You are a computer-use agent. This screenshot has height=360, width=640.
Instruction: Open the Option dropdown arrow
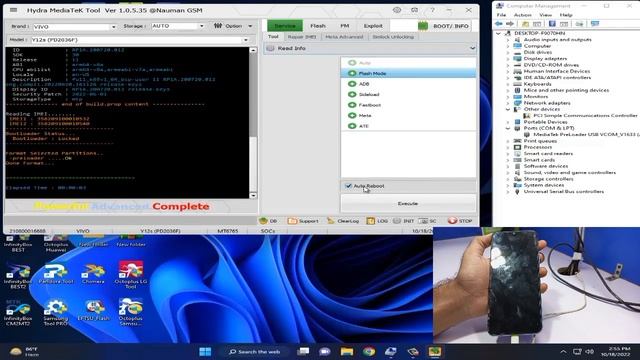(x=250, y=26)
